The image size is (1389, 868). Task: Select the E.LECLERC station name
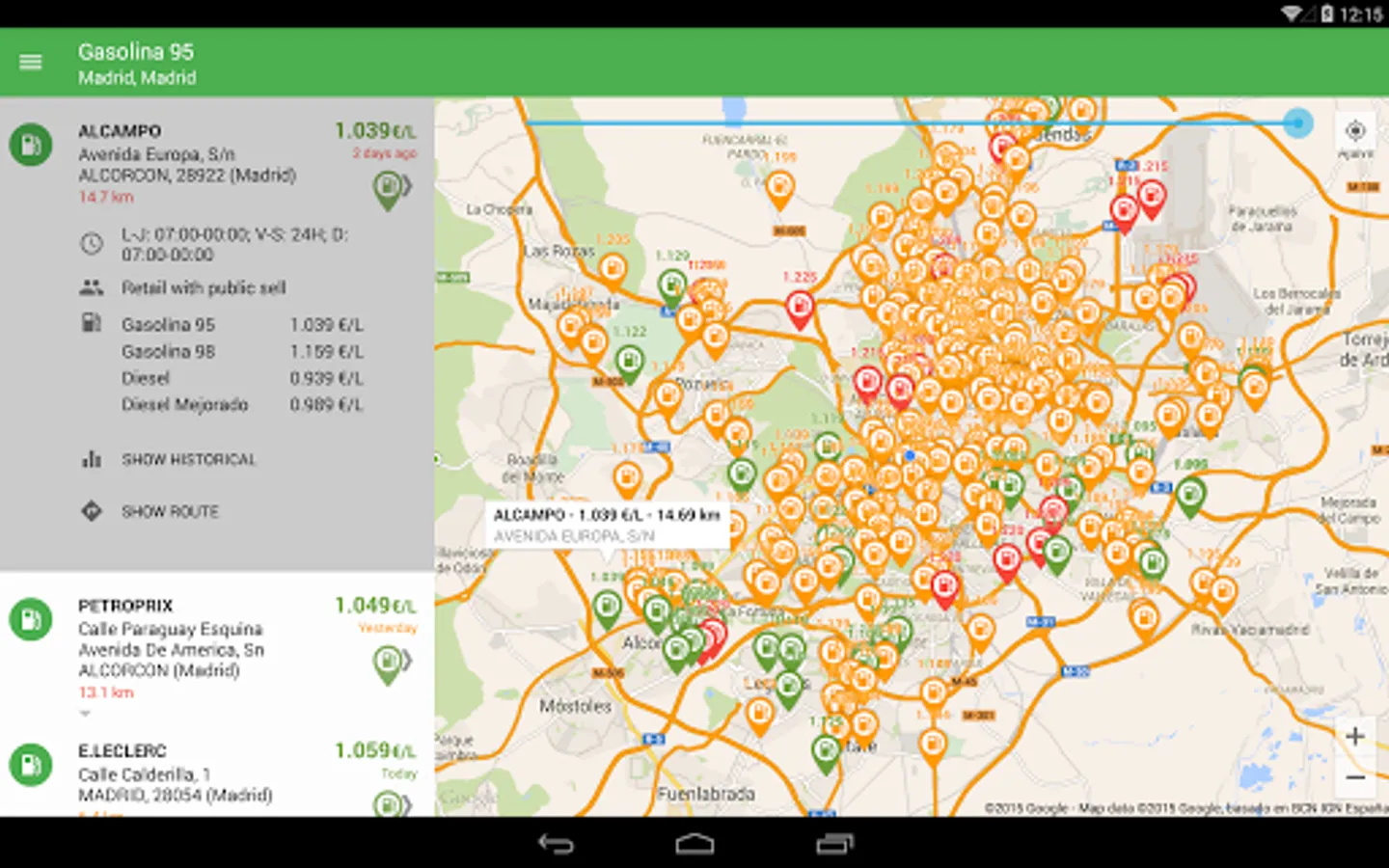[123, 751]
